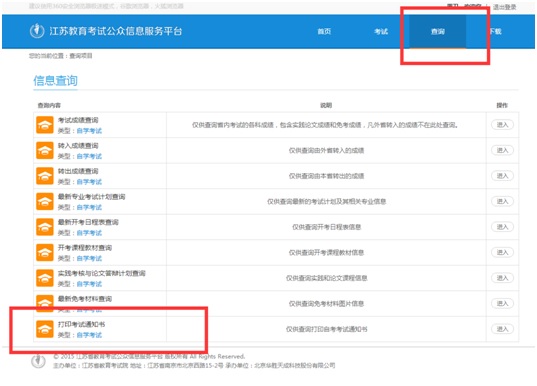Select the 查询 navigation tab
The image size is (537, 386).
point(438,32)
